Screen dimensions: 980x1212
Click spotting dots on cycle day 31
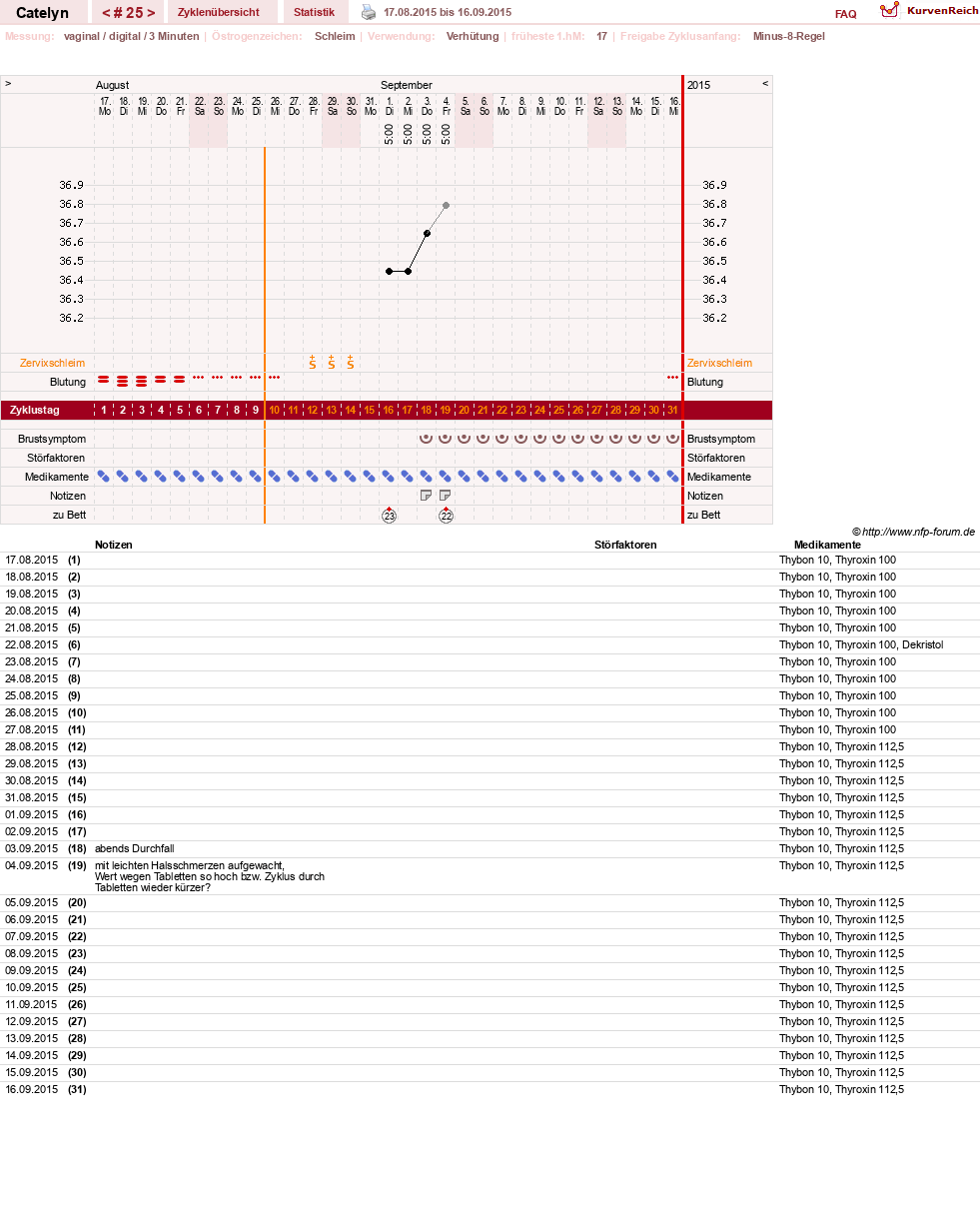672,378
